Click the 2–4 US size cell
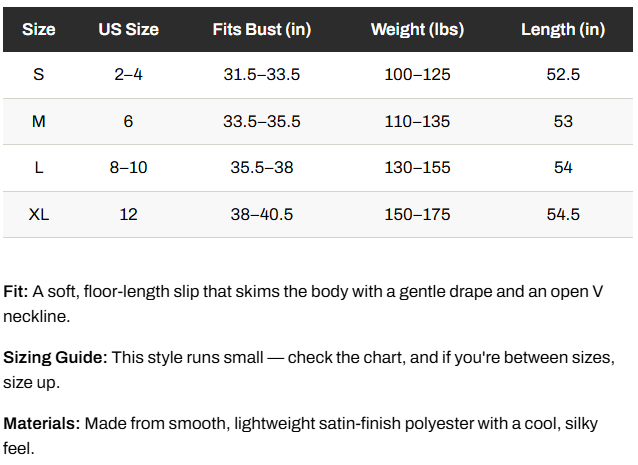The image size is (638, 465). [129, 74]
